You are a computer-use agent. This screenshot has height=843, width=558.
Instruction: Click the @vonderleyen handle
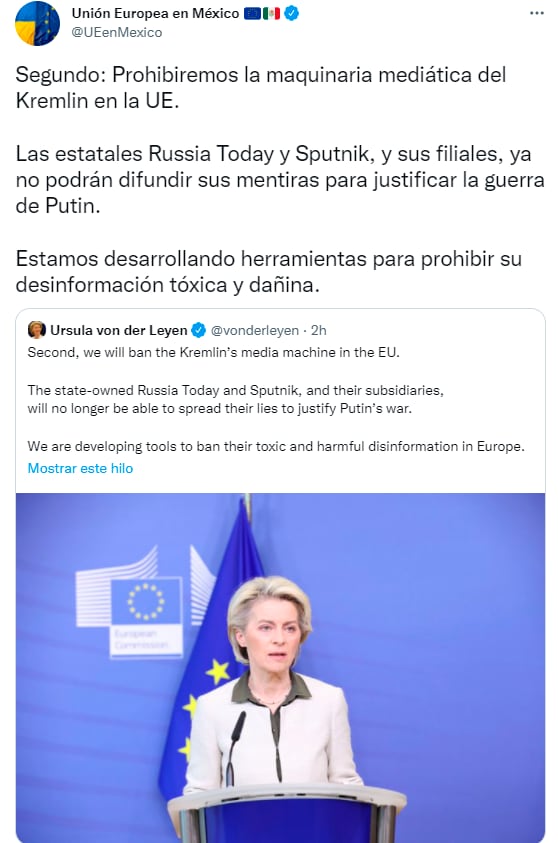point(254,330)
